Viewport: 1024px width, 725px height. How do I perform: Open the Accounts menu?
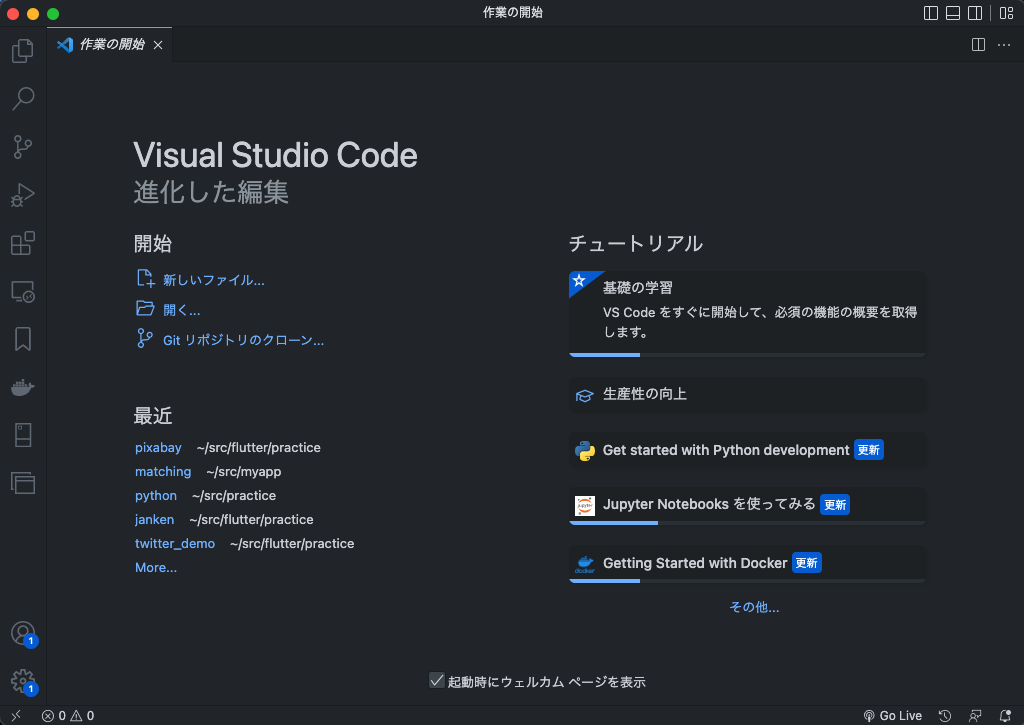tap(22, 633)
